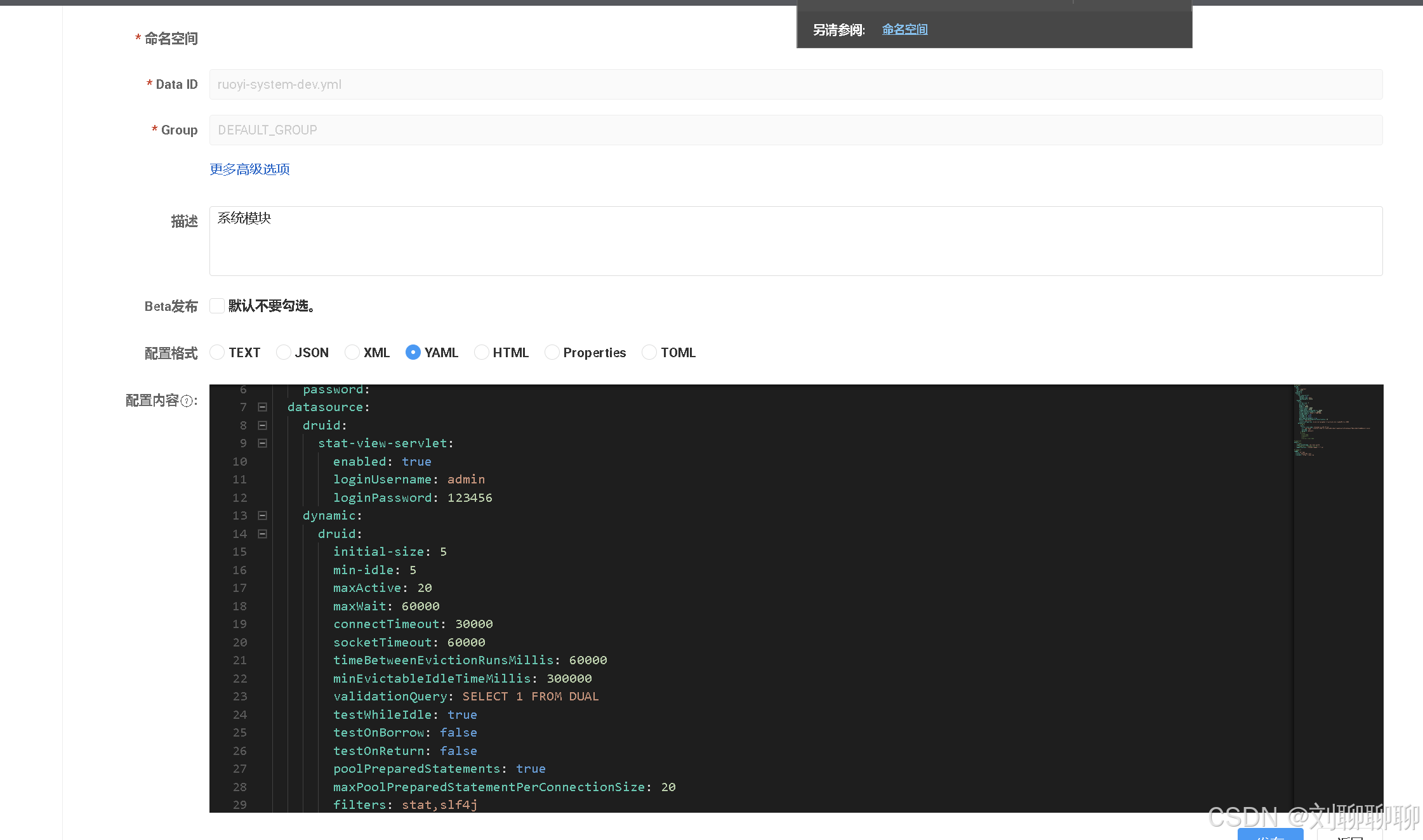1423x840 pixels.
Task: Collapse the druid fold at line 8
Action: point(262,426)
